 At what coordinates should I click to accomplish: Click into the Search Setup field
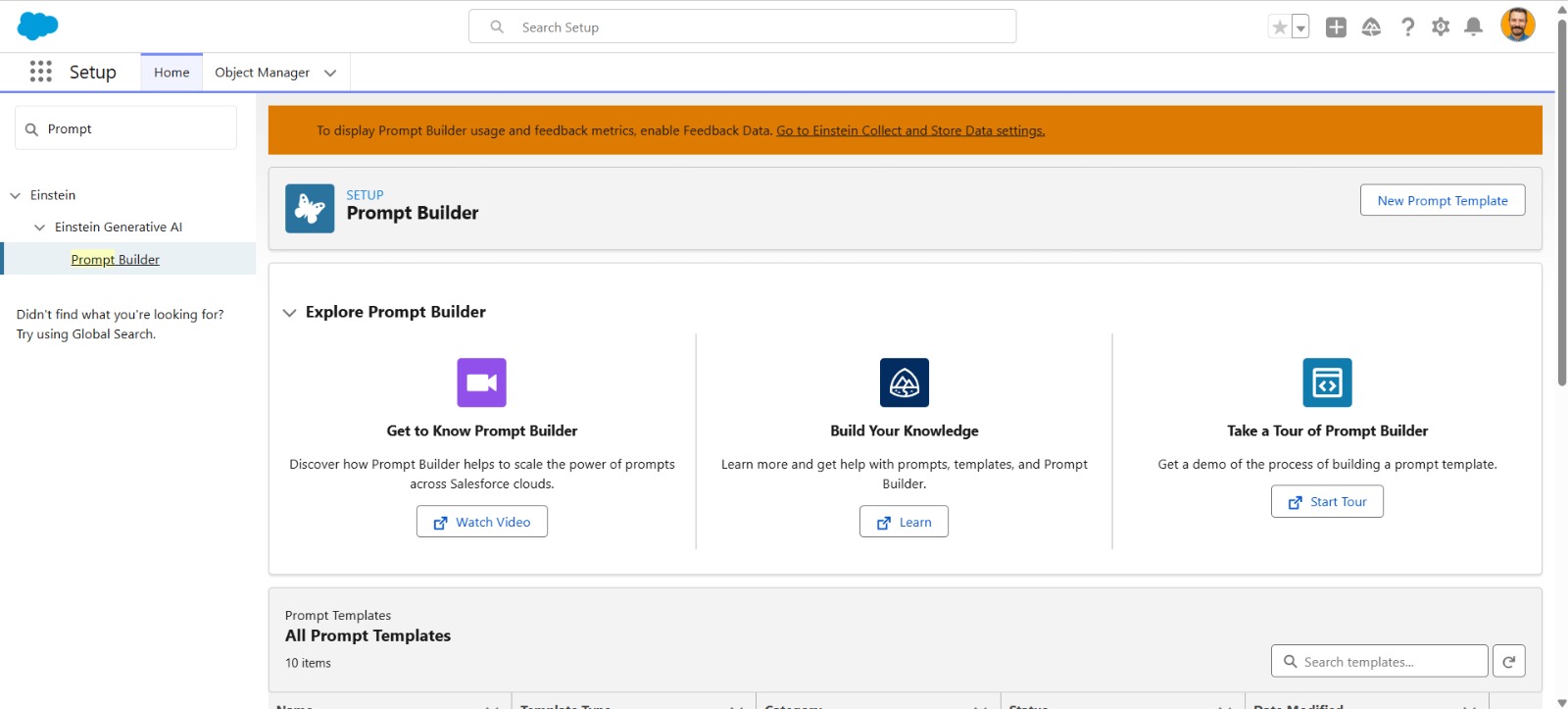[742, 26]
